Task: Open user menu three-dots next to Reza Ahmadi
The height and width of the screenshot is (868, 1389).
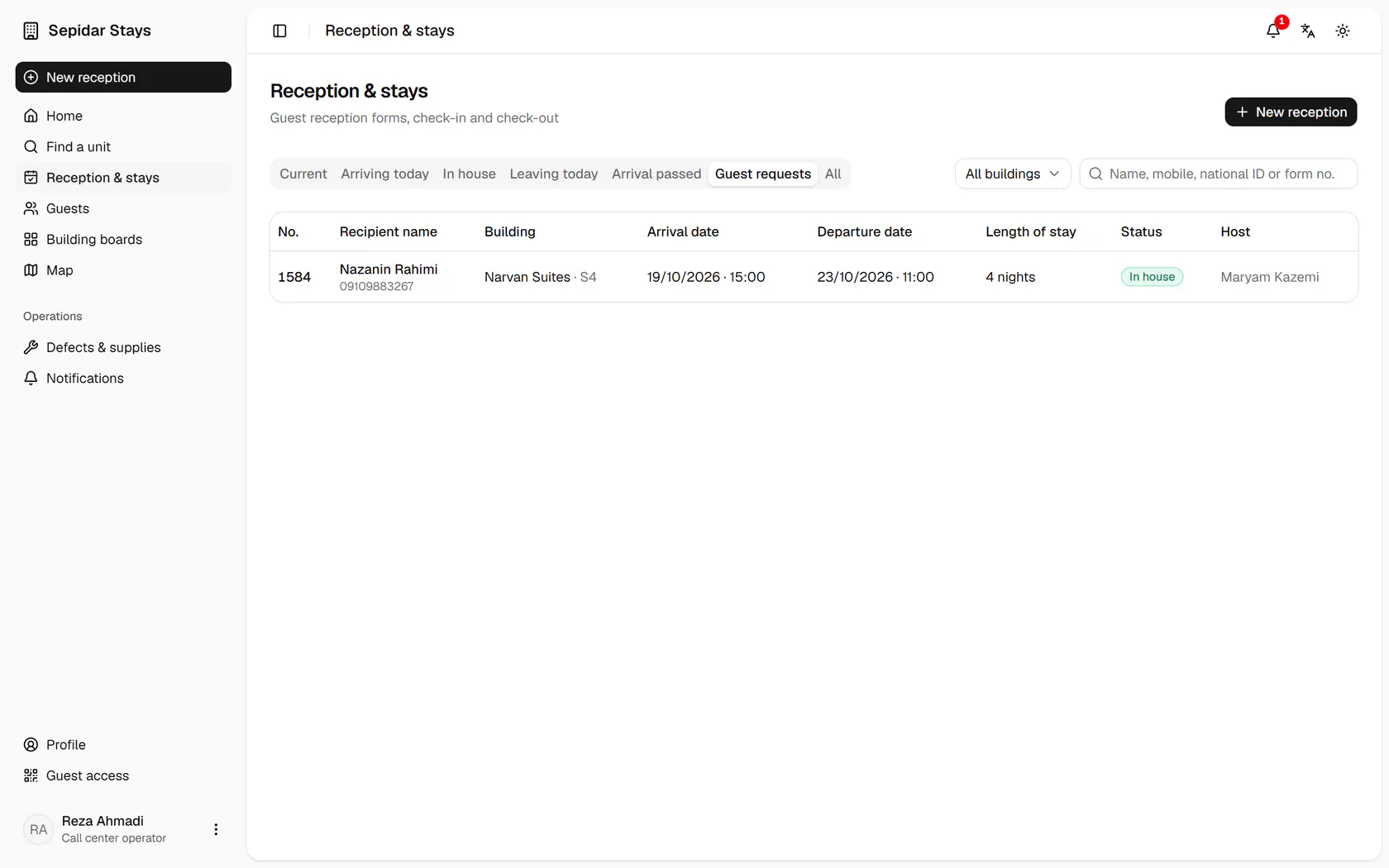Action: 216,829
